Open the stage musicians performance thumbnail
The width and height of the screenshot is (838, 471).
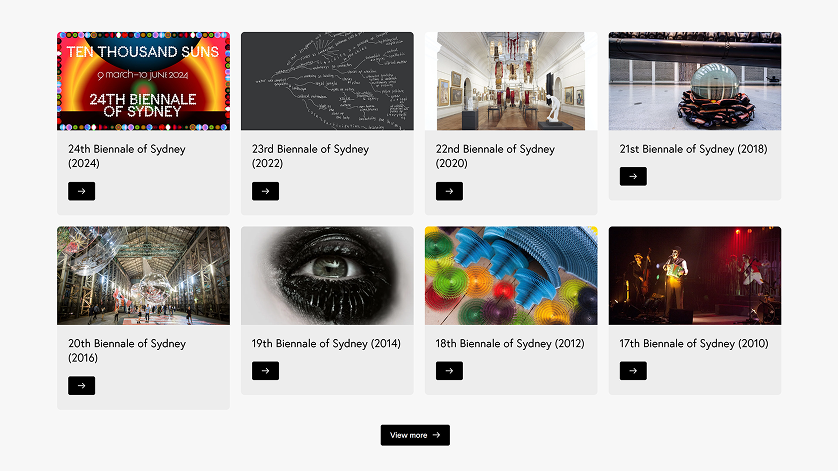pyautogui.click(x=695, y=276)
